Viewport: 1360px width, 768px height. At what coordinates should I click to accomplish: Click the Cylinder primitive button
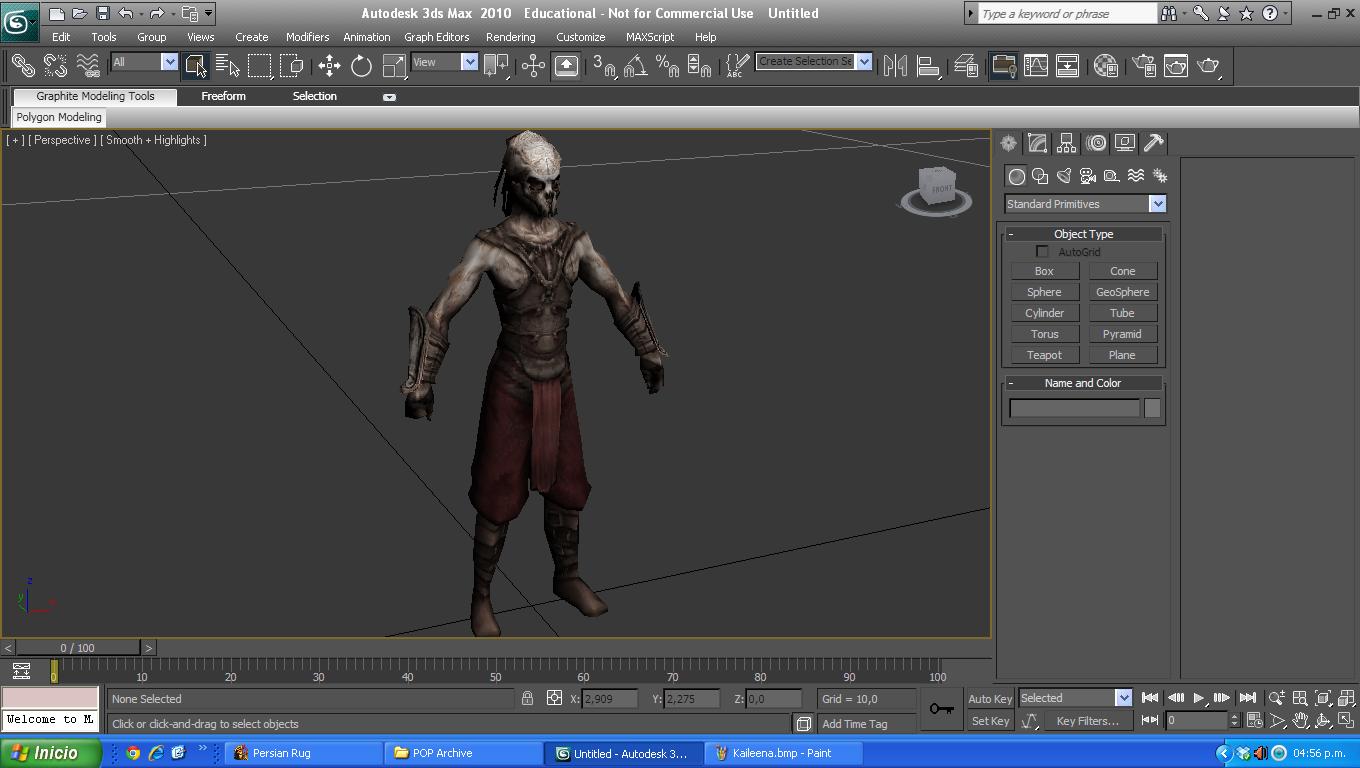(1044, 313)
